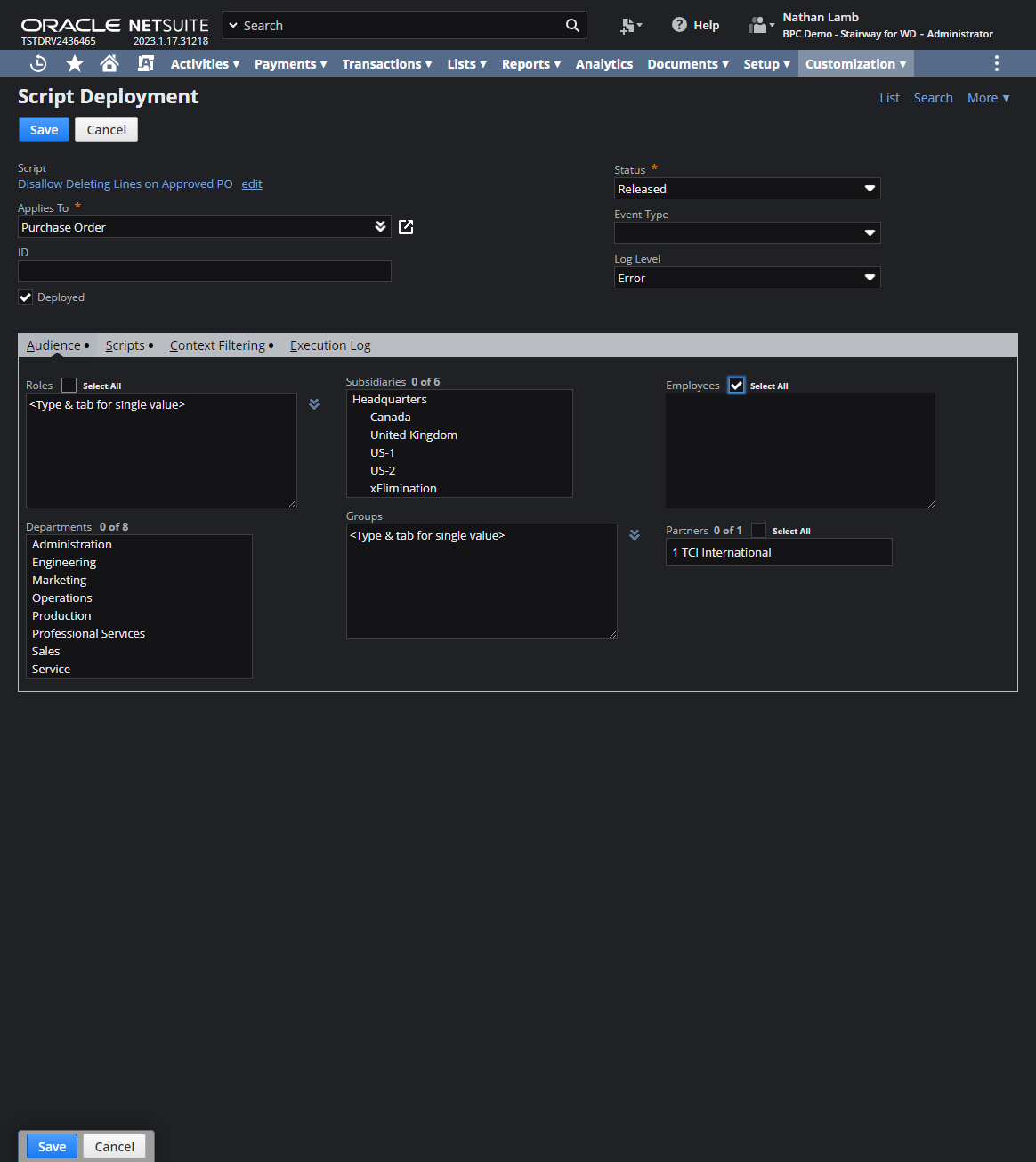Click into the Roles type-ahead box
The height and width of the screenshot is (1162, 1036).
pyautogui.click(x=161, y=451)
